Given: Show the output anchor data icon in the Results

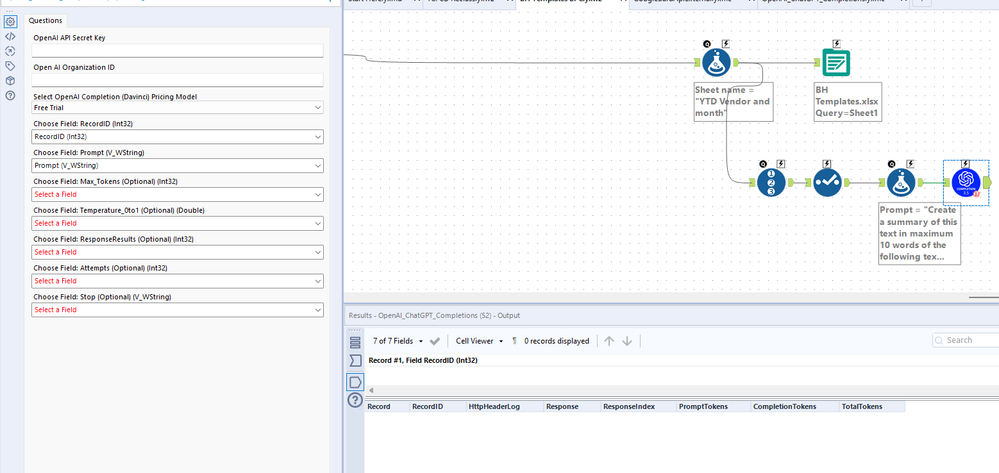Looking at the screenshot, I should click(356, 381).
